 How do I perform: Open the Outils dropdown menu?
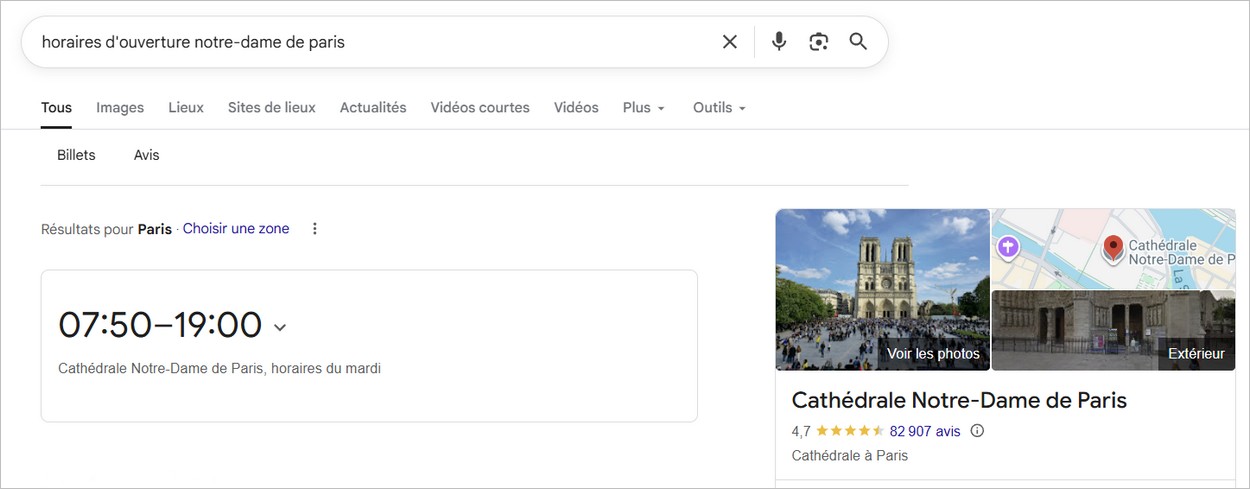point(719,108)
